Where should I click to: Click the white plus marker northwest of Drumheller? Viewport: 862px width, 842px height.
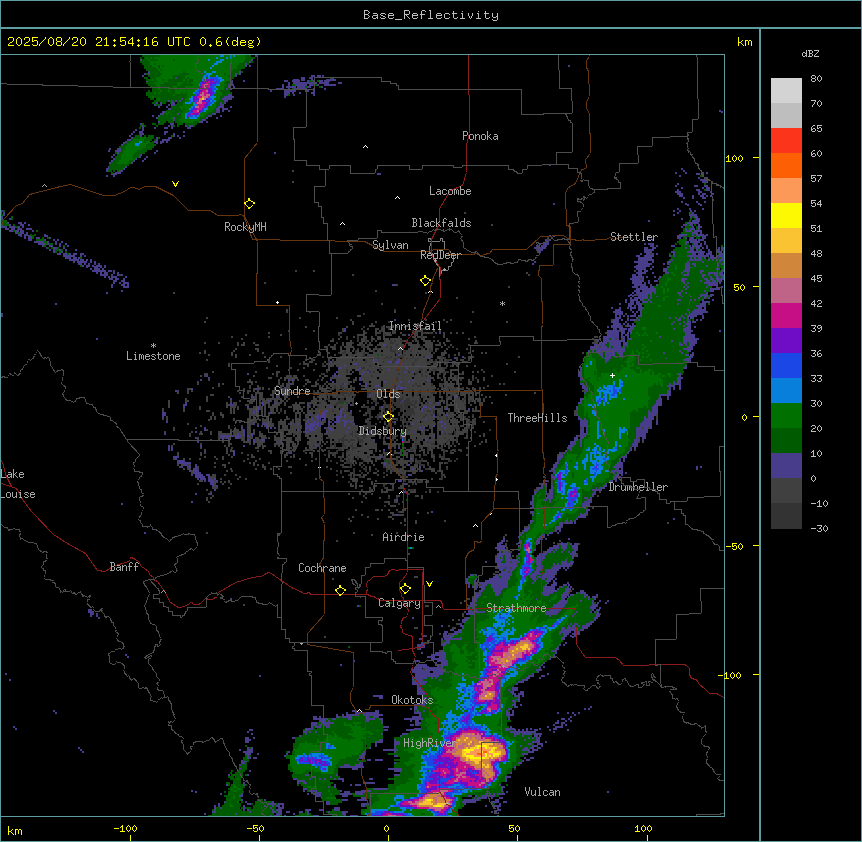612,375
